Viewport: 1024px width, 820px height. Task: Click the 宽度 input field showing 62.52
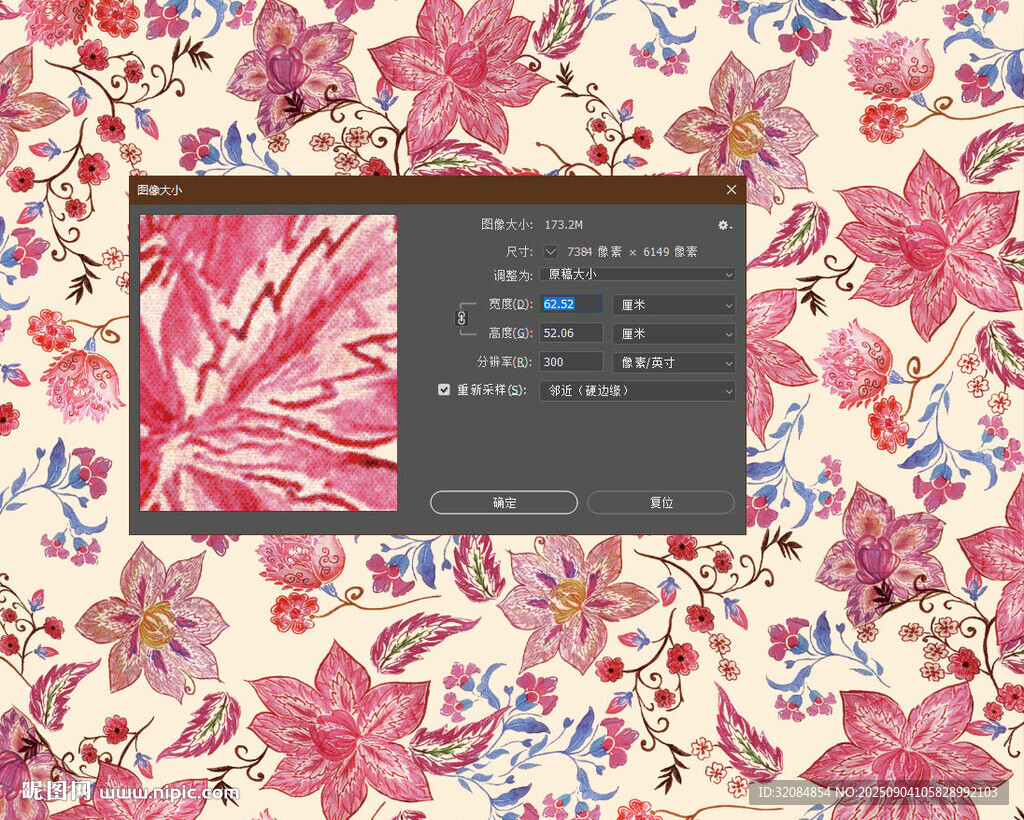(x=571, y=304)
